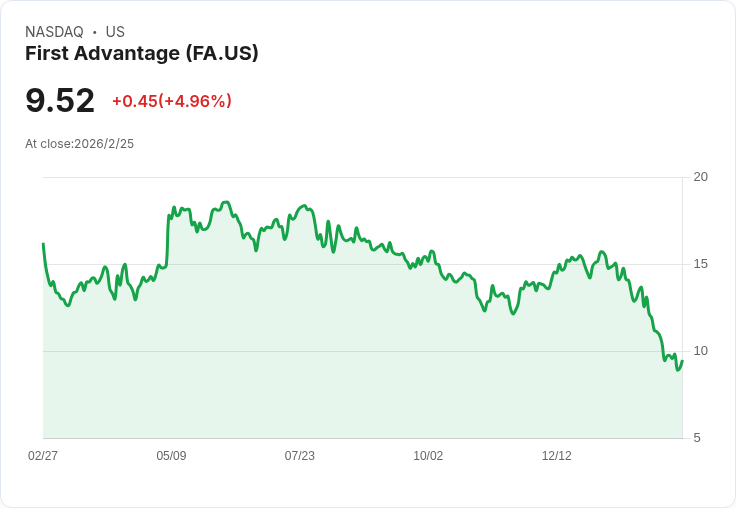Viewport: 736px width, 508px height.
Task: Select the US market label
Action: click(x=115, y=32)
